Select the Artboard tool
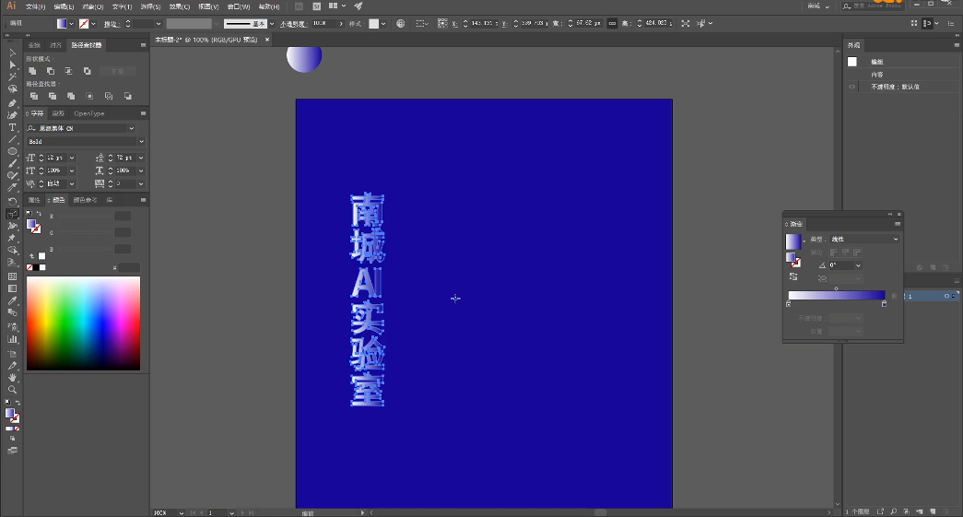Viewport: 963px width, 517px height. coord(12,354)
